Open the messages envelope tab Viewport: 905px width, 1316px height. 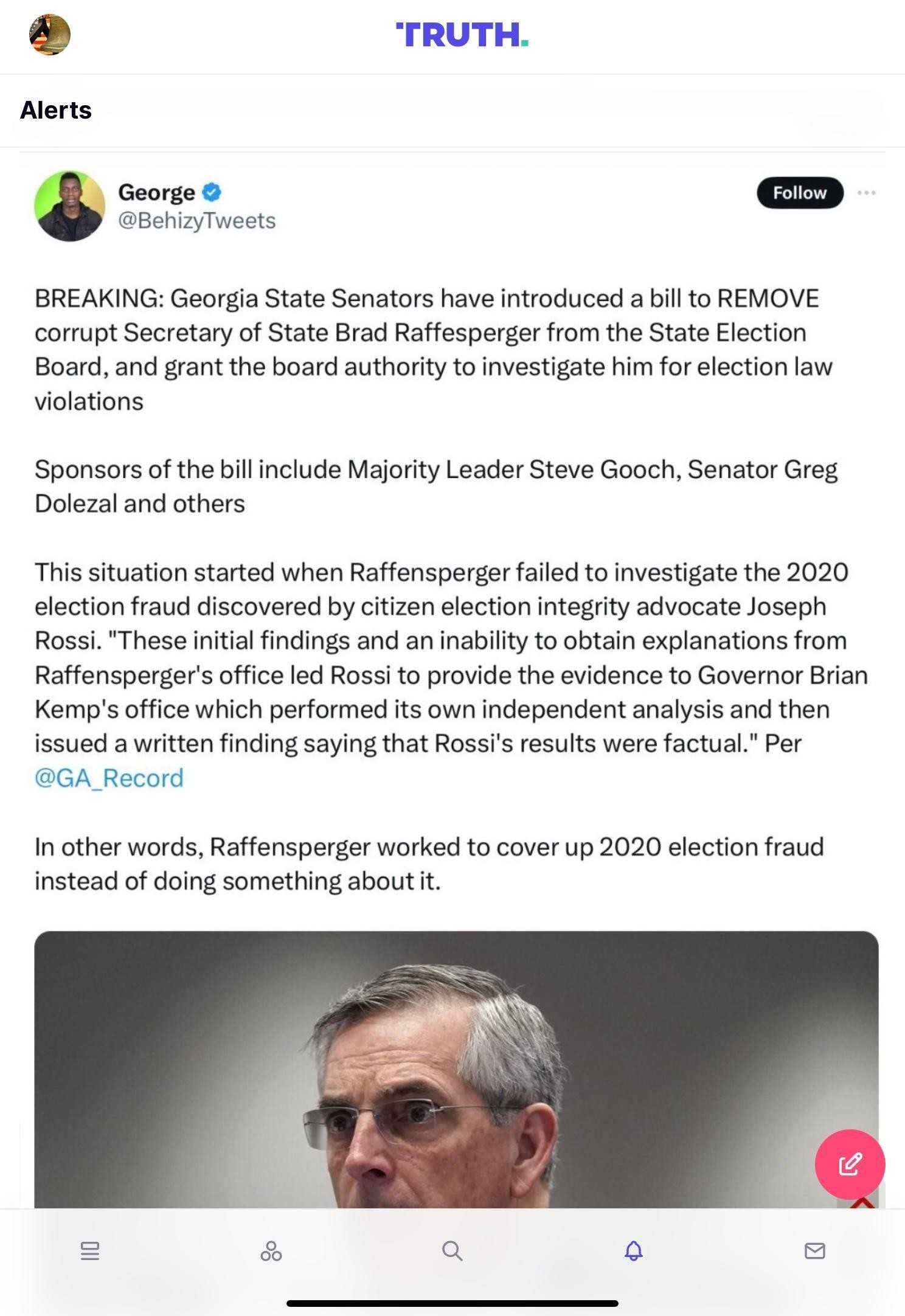point(814,1250)
